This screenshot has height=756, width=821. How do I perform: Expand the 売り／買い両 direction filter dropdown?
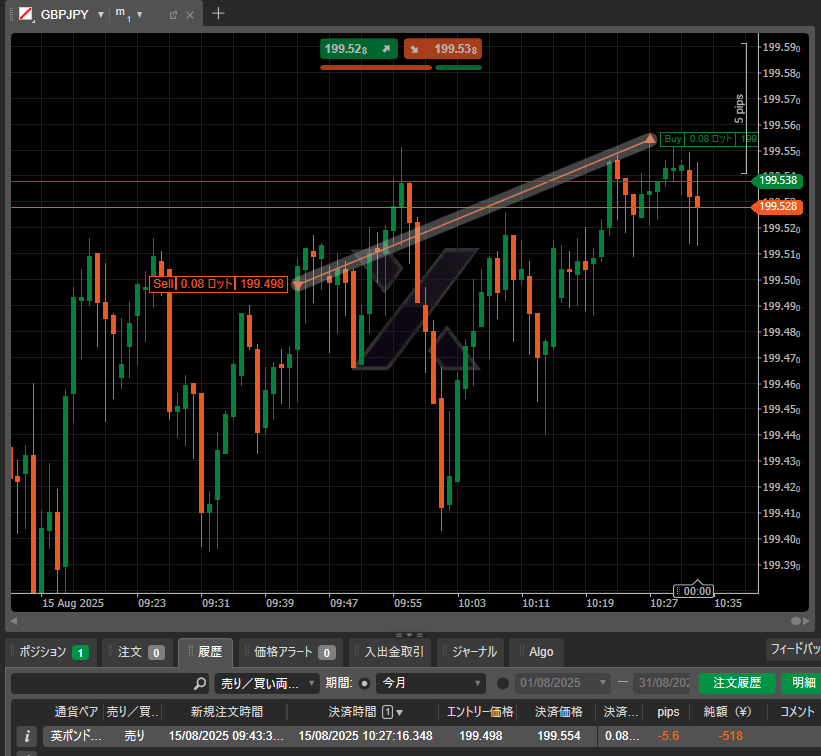point(267,684)
